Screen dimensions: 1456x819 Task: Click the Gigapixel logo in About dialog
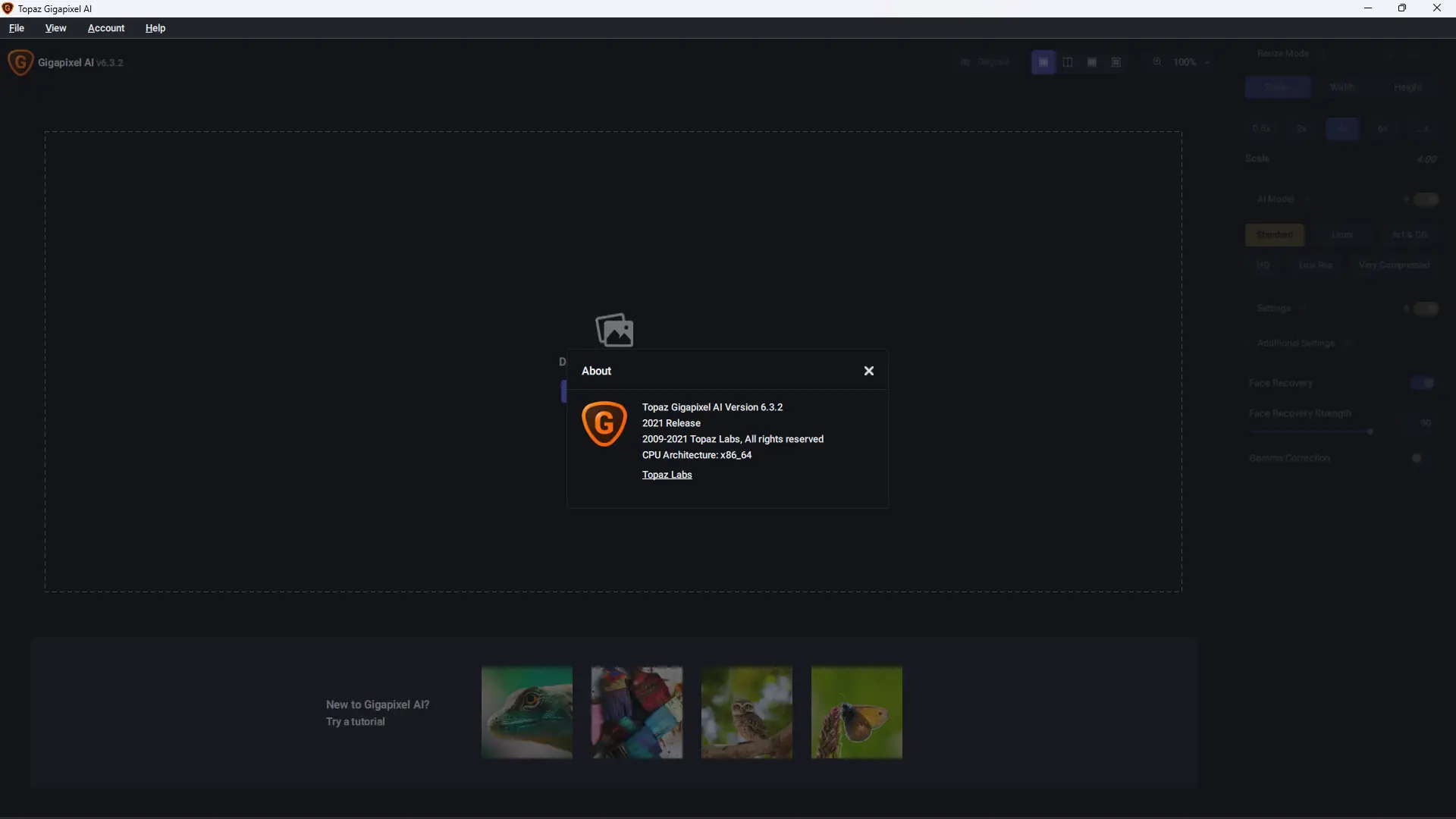coord(604,424)
